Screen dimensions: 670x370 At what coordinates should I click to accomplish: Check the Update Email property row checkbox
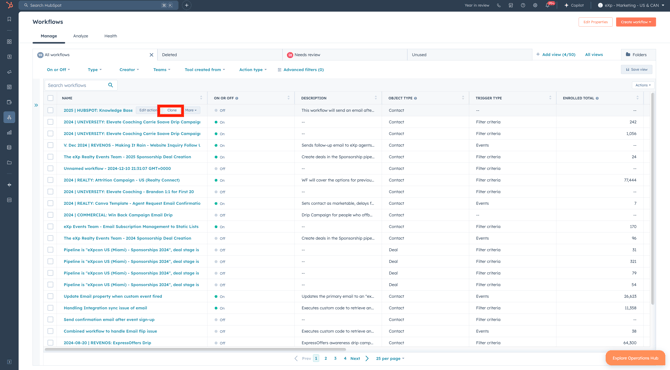point(50,296)
